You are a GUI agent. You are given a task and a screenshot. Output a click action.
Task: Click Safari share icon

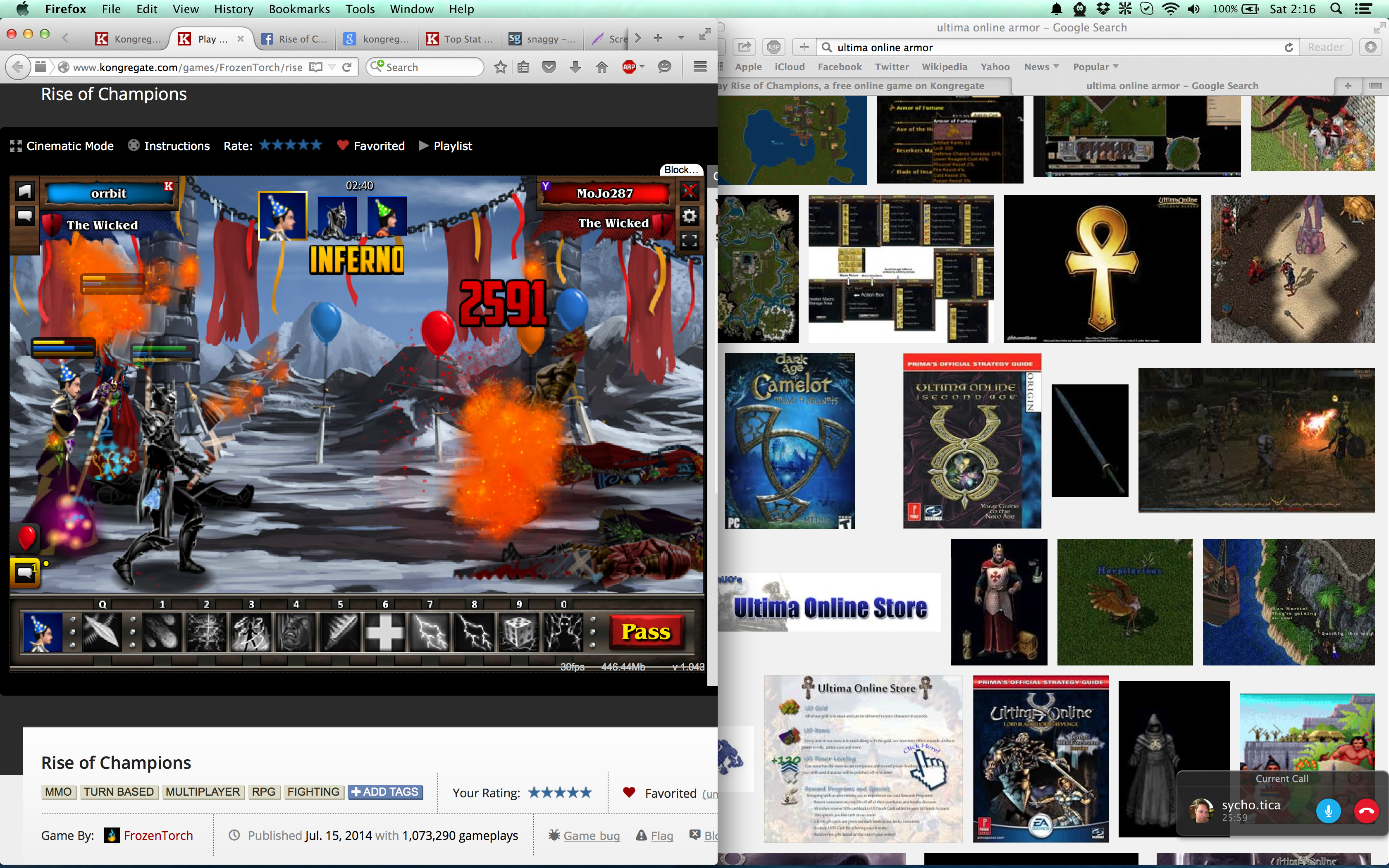(x=745, y=47)
